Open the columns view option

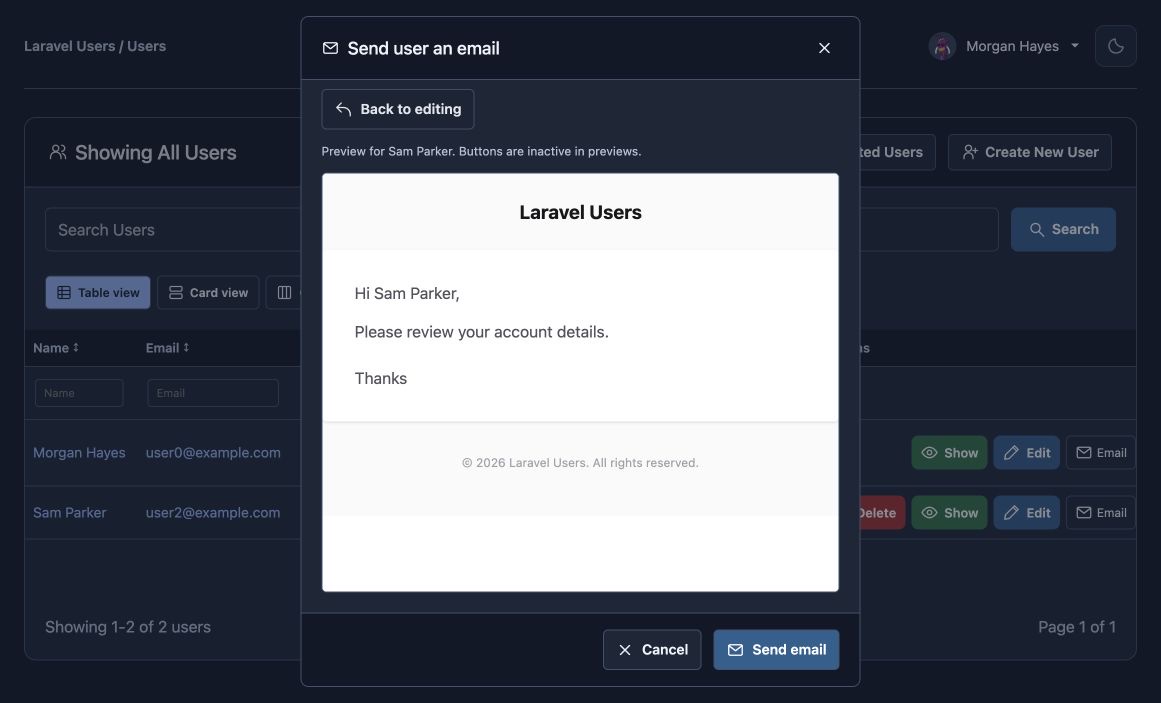click(x=284, y=293)
